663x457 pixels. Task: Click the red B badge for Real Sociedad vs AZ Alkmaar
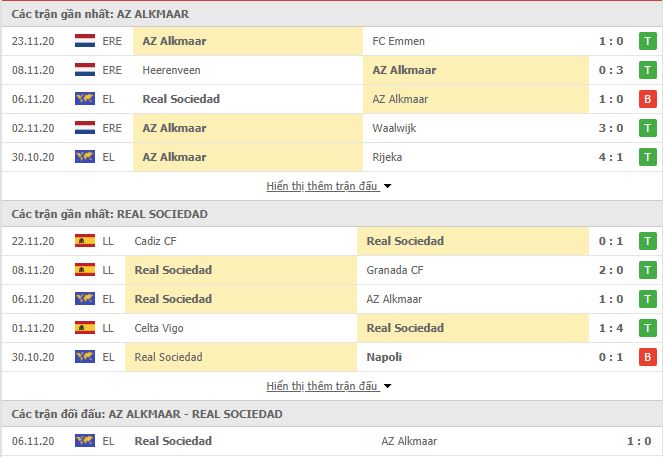pyautogui.click(x=647, y=99)
